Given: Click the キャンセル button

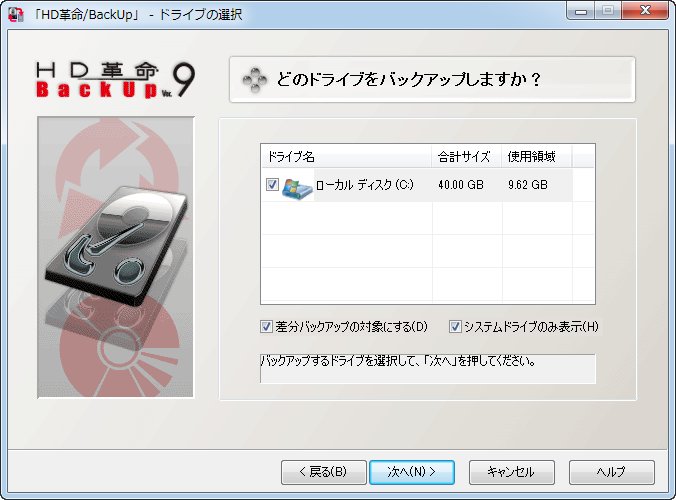Looking at the screenshot, I should [512, 472].
